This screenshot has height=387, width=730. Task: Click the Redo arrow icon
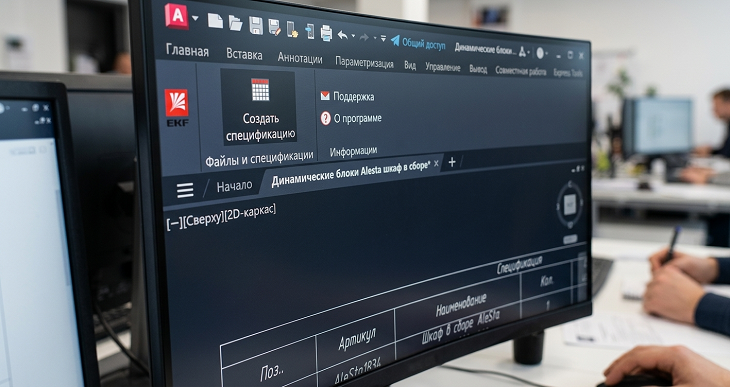364,37
